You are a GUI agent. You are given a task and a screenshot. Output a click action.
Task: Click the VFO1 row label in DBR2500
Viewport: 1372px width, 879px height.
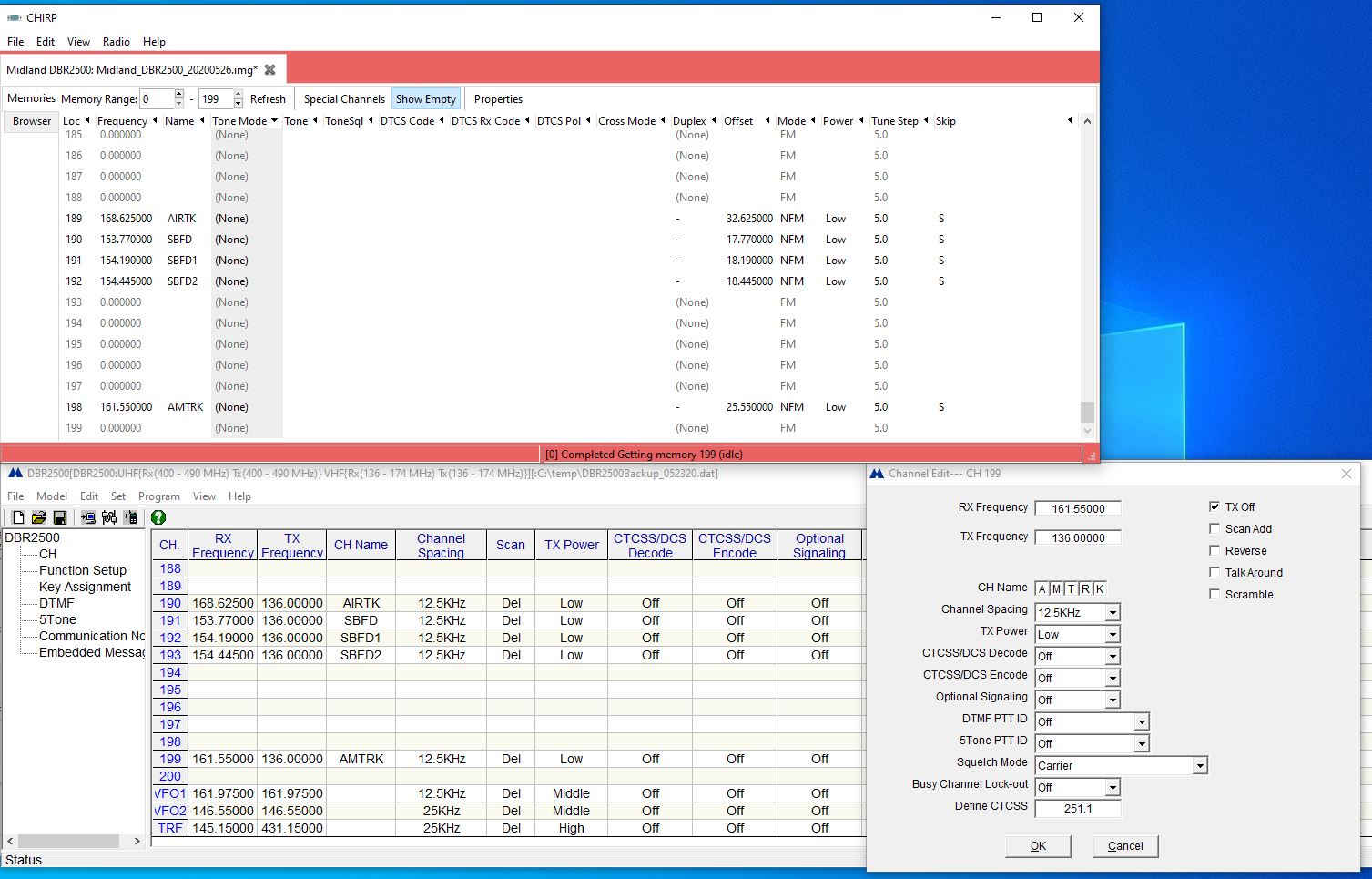click(x=170, y=793)
